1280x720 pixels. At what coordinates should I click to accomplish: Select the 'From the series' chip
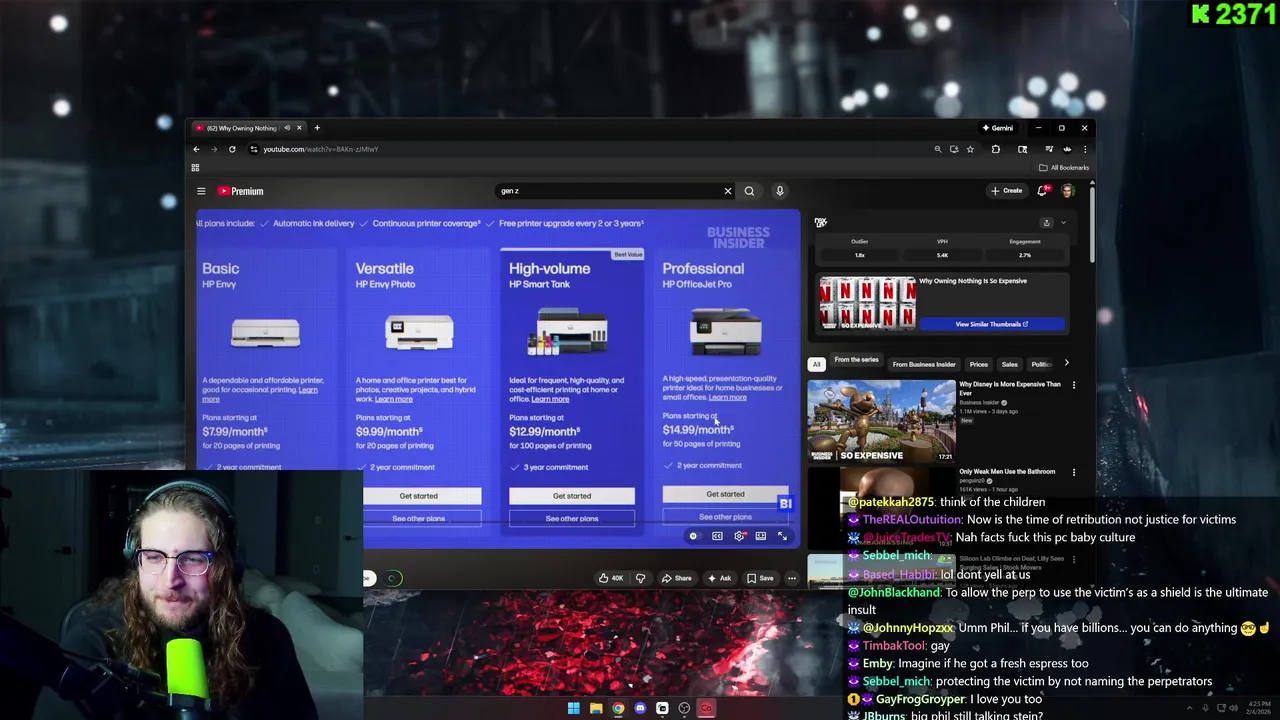coord(856,361)
